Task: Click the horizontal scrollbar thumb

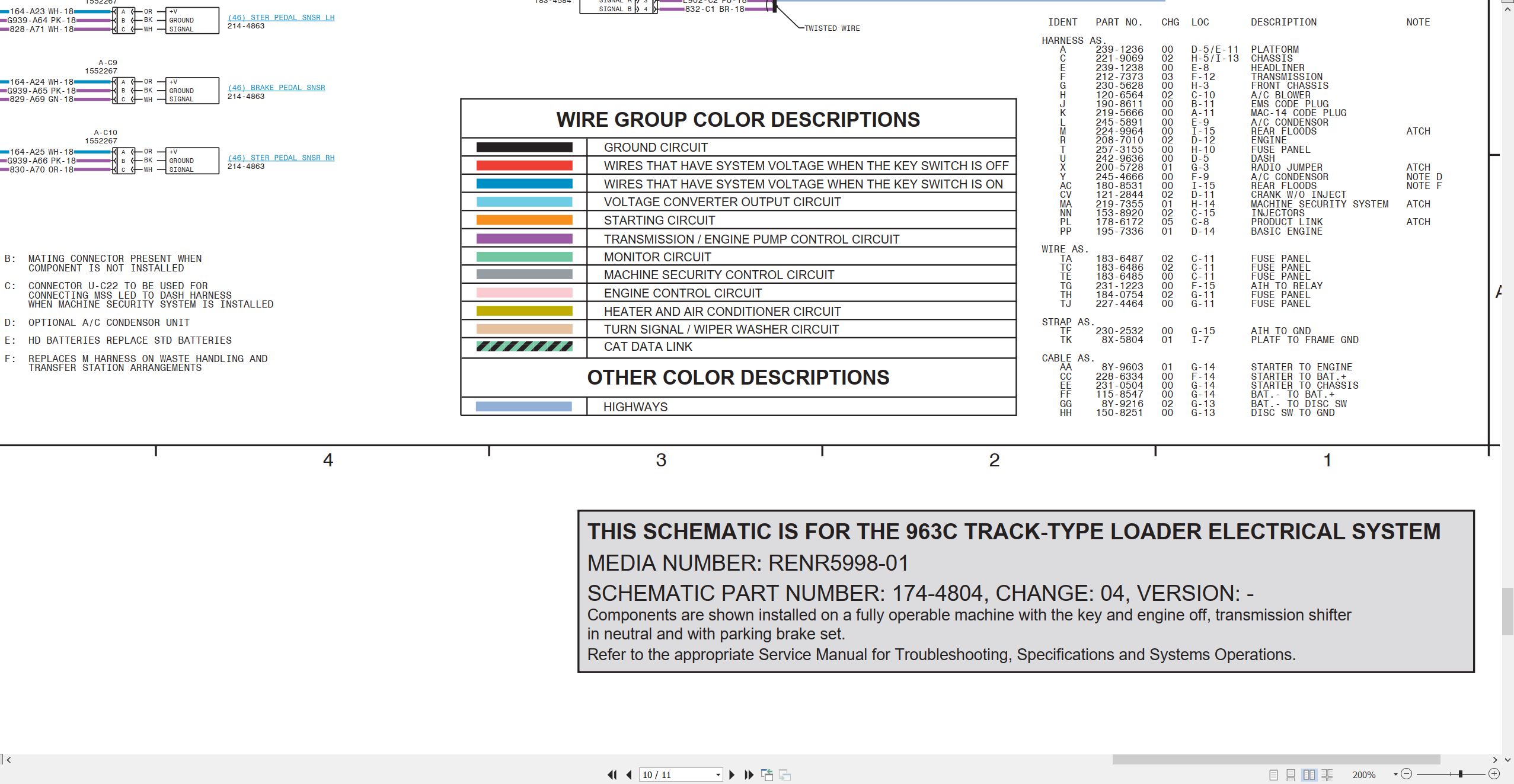Action: (x=1276, y=760)
